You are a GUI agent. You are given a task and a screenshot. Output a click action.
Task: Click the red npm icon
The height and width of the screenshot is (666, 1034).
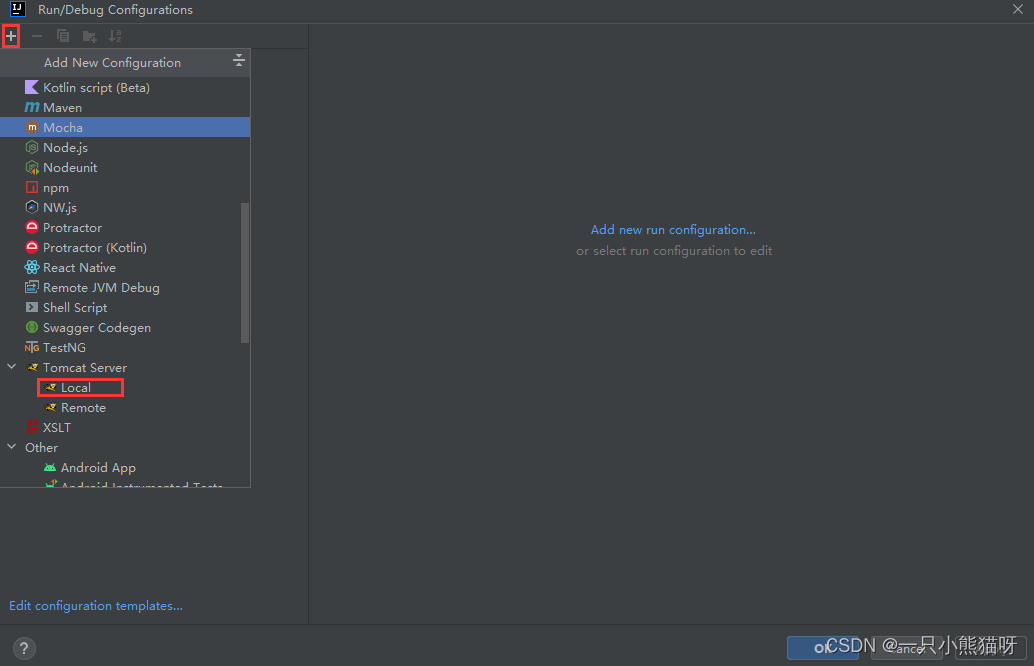pos(32,187)
